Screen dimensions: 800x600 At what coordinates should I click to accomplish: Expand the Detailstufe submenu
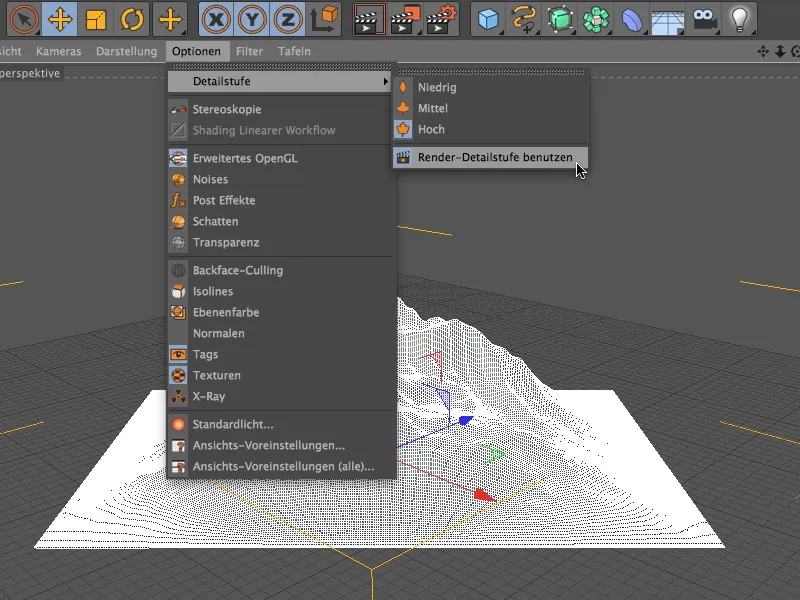280,81
